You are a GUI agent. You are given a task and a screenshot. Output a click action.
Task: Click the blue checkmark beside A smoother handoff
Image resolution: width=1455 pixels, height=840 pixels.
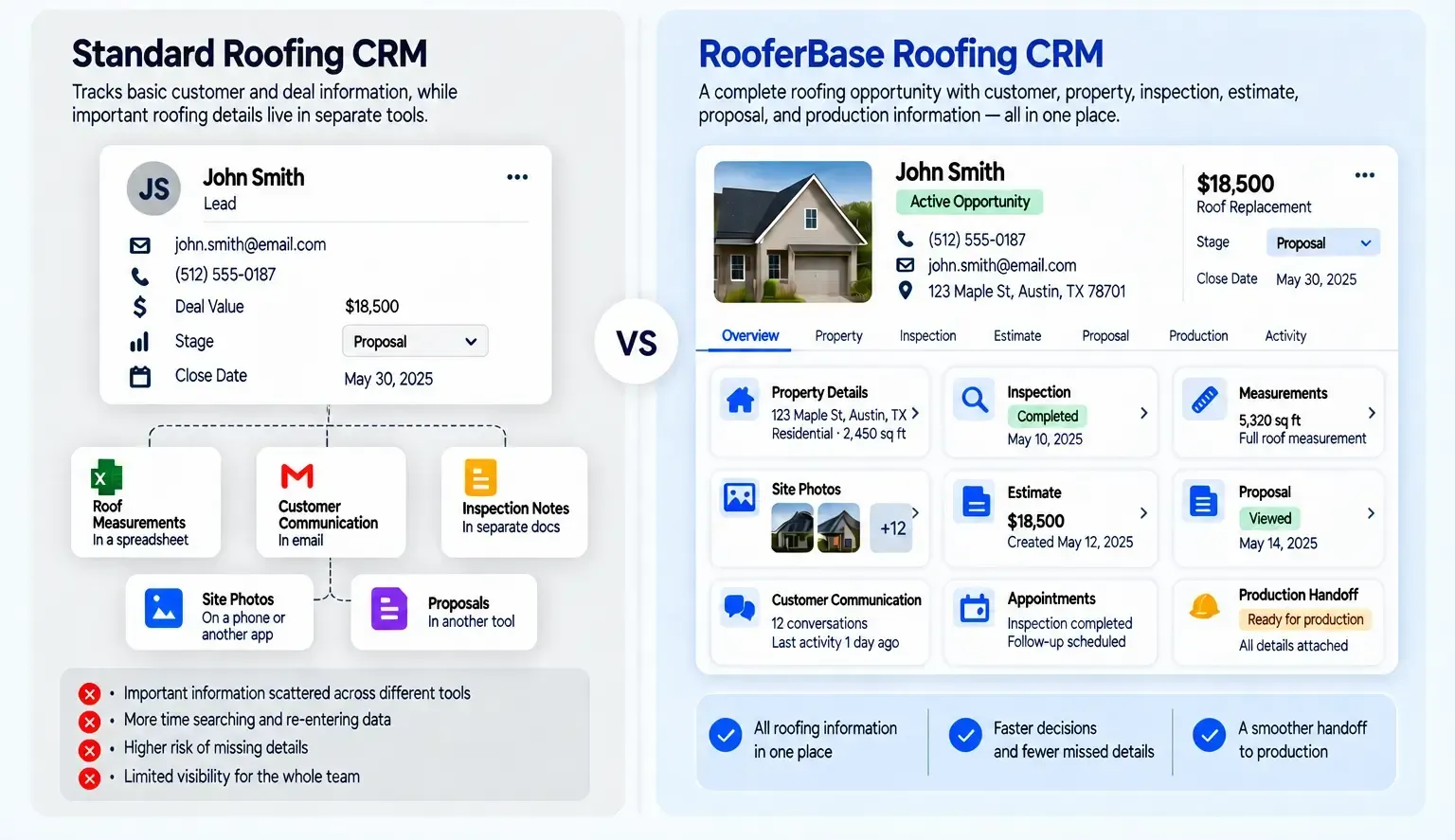tap(1209, 735)
